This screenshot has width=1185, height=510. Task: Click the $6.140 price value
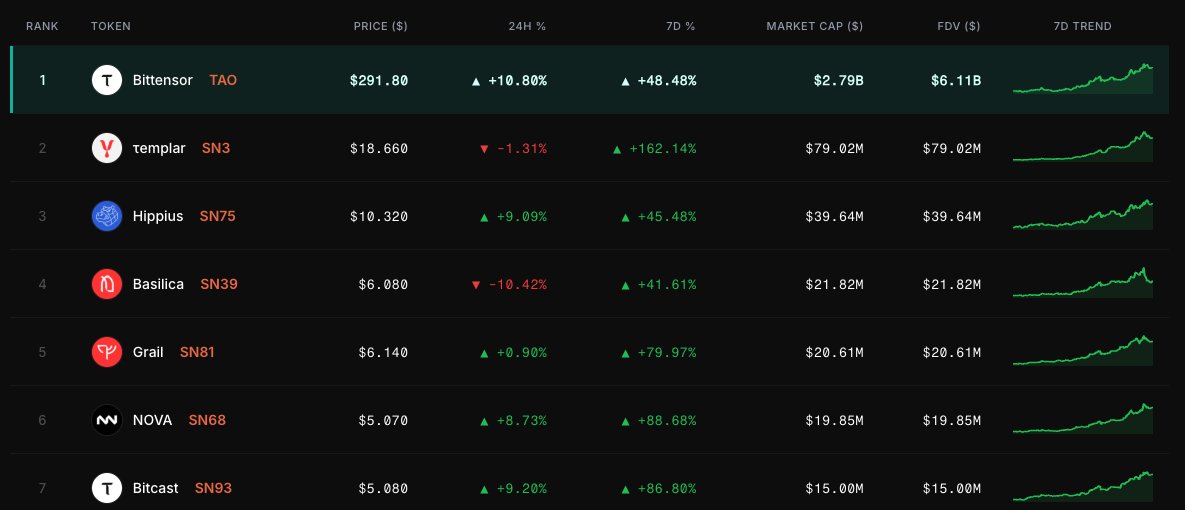point(383,352)
